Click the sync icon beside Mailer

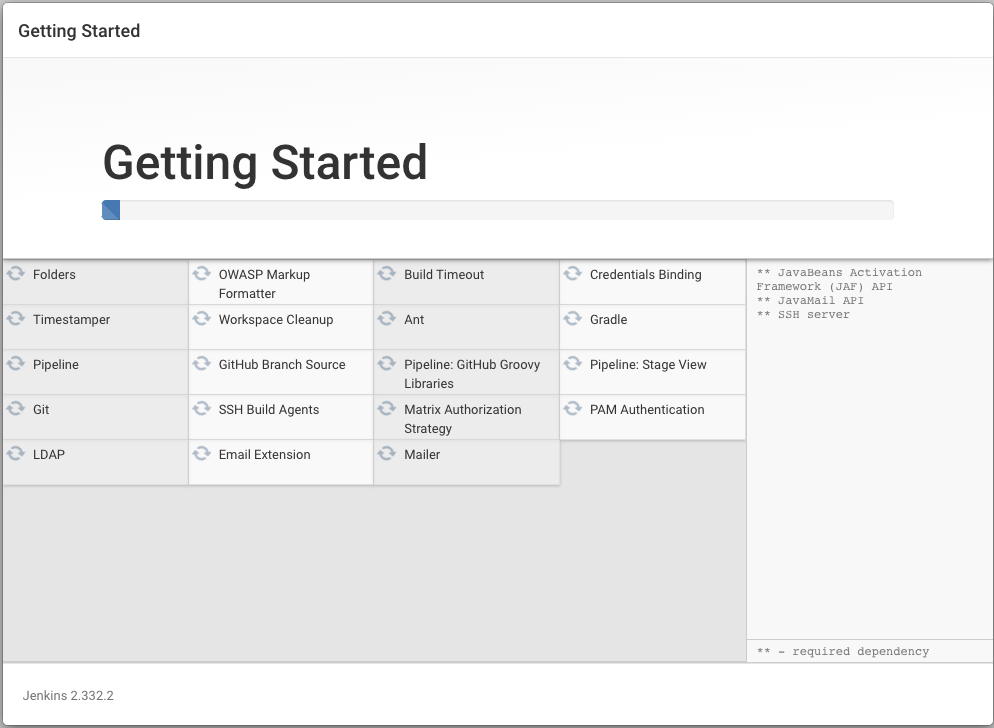387,453
